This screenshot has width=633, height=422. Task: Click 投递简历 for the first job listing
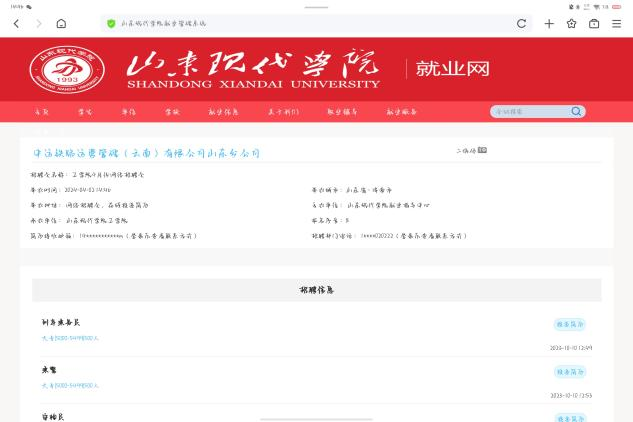569,324
